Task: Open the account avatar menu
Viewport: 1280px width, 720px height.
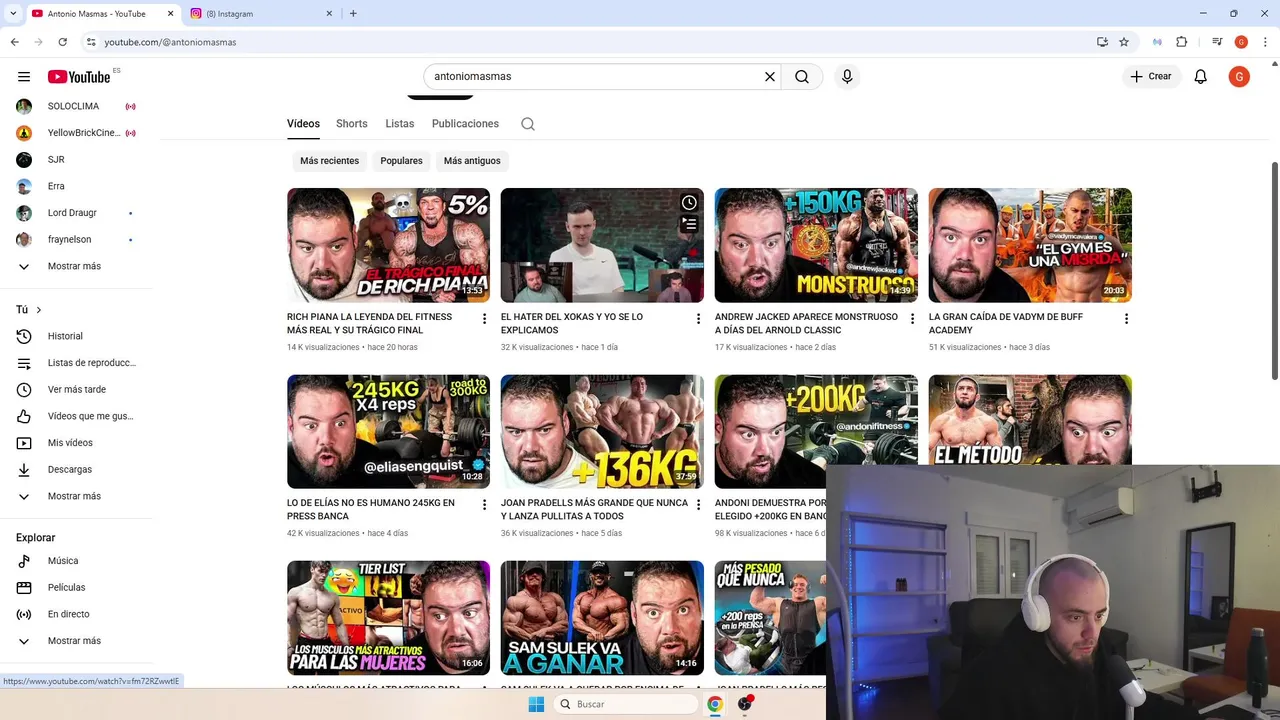Action: click(1239, 76)
